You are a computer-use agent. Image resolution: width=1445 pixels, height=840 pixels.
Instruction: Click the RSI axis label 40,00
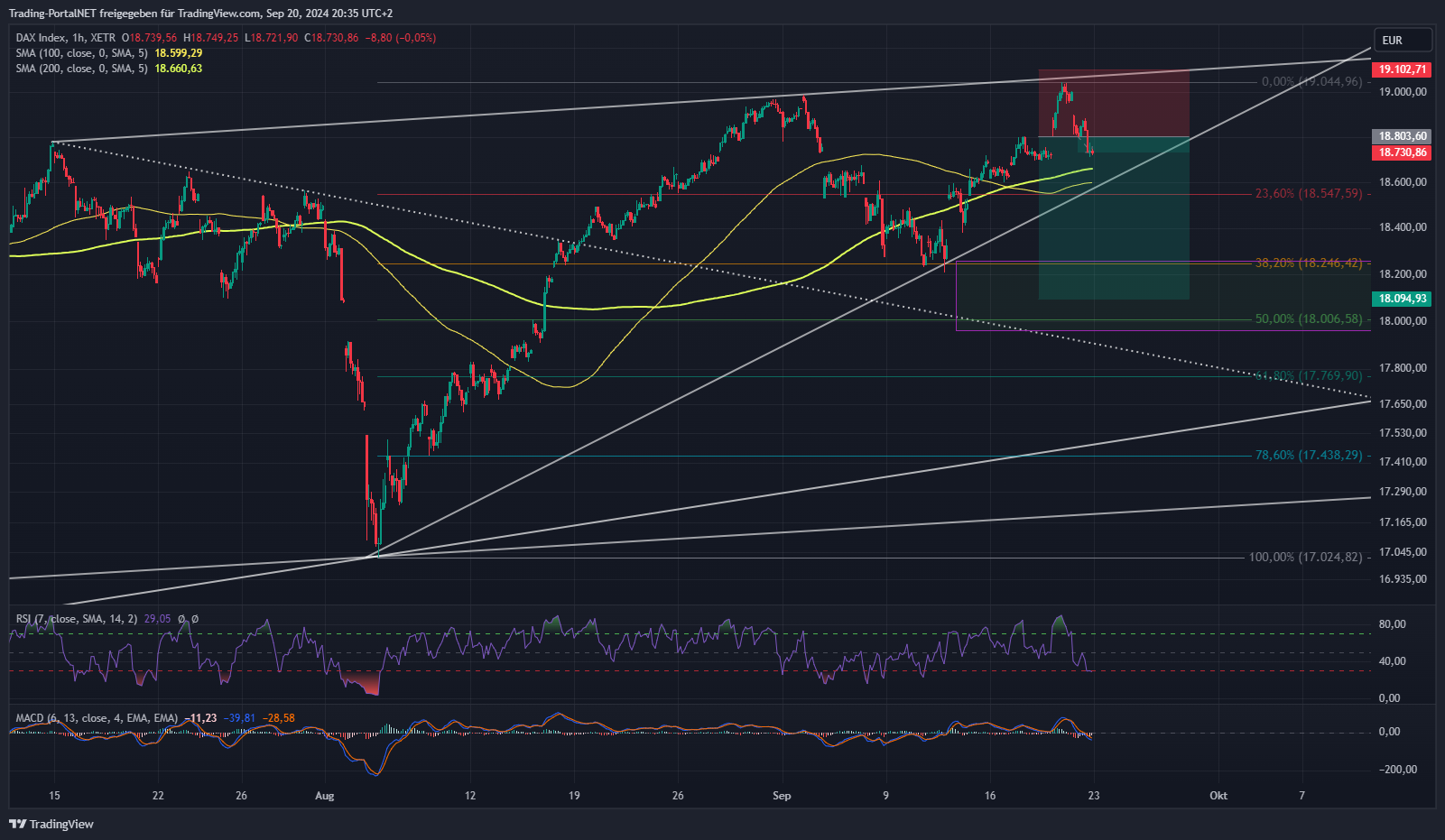coord(1392,661)
